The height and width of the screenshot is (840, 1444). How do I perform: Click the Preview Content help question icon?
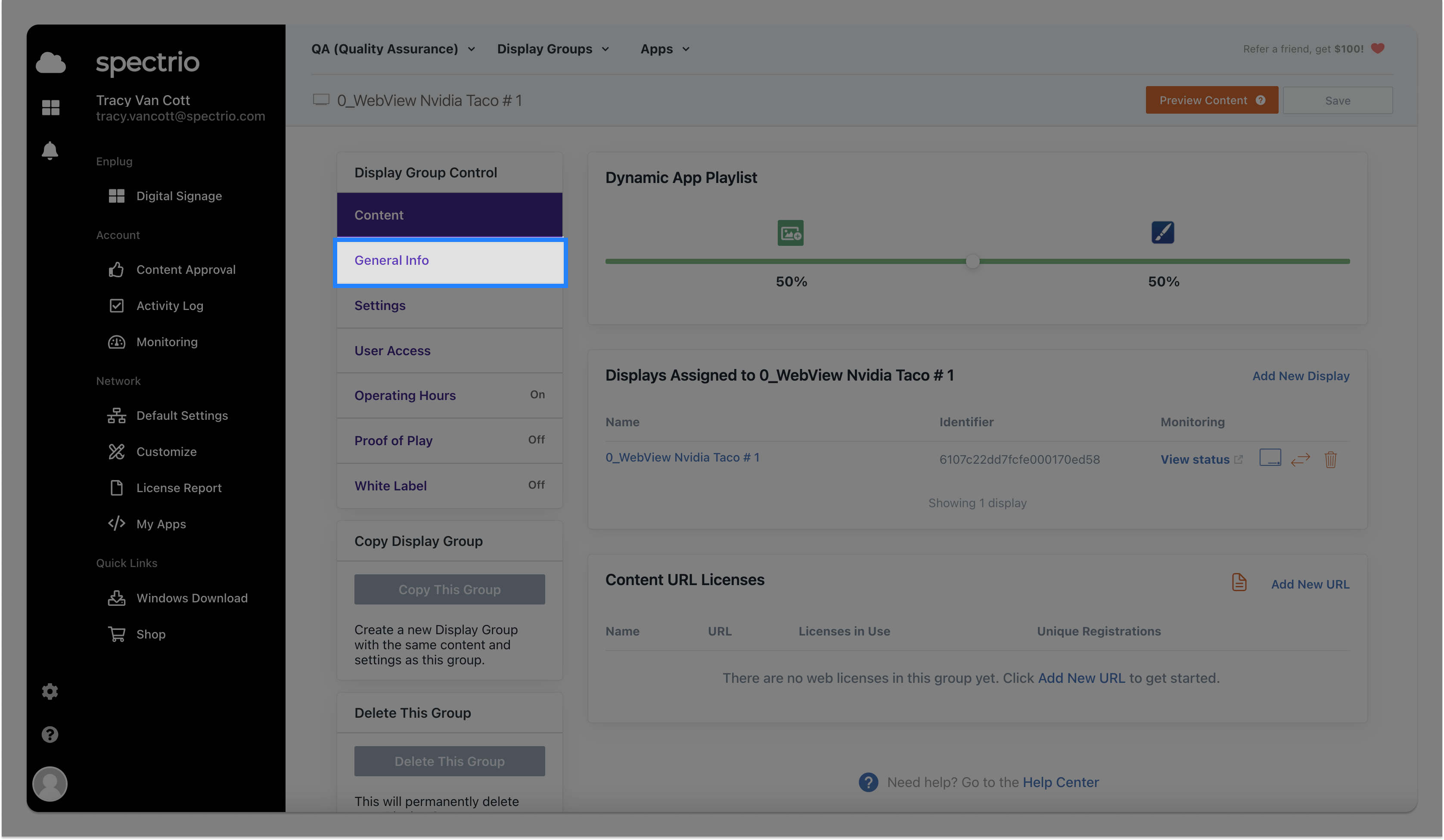[1260, 100]
